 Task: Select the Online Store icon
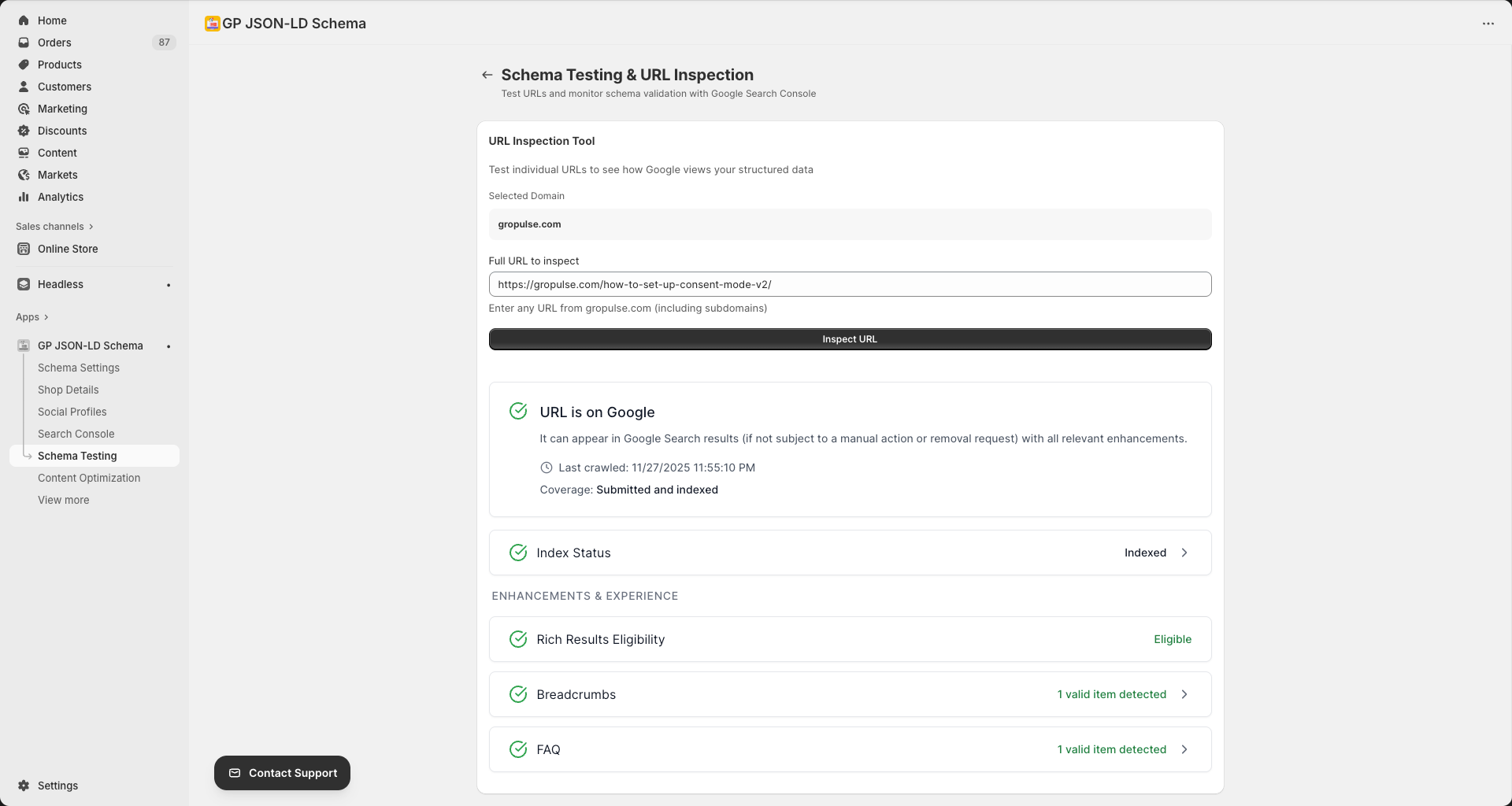coord(24,249)
